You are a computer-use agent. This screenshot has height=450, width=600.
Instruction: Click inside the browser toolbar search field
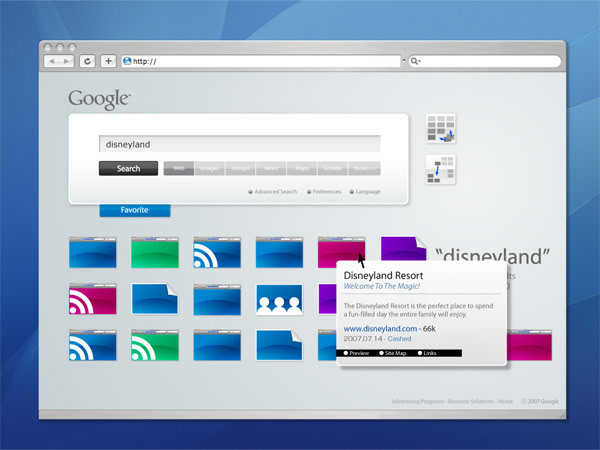[484, 61]
